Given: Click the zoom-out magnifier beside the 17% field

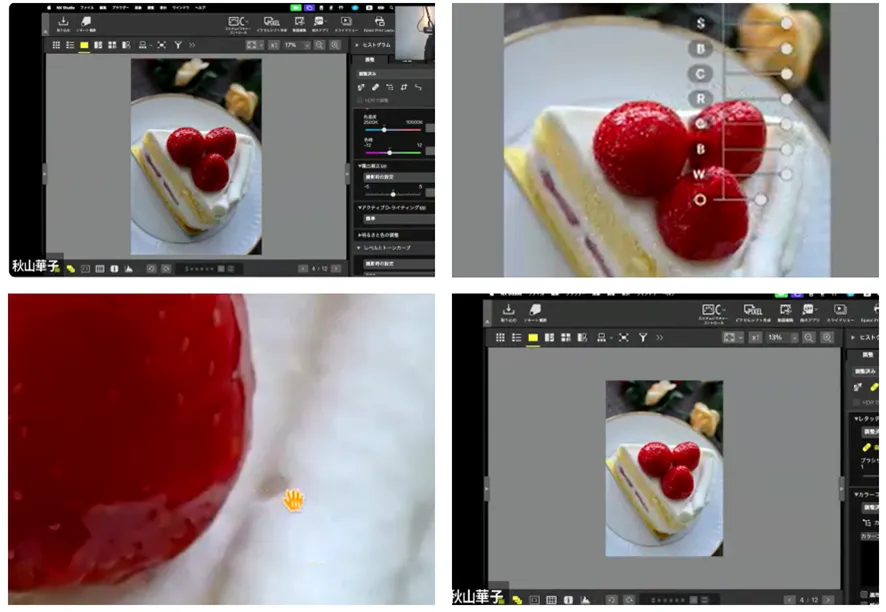Looking at the screenshot, I should tap(320, 45).
